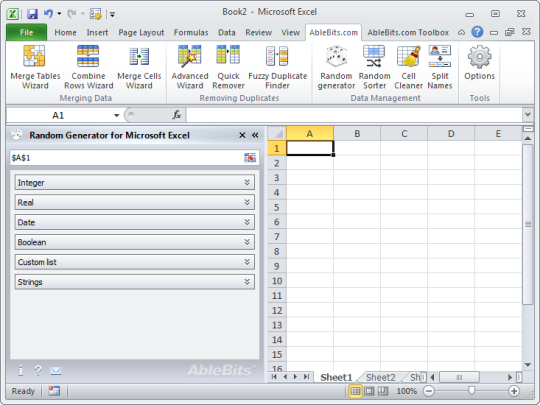This screenshot has width=540, height=405.
Task: Switch to the Formulas tab
Action: tap(191, 32)
